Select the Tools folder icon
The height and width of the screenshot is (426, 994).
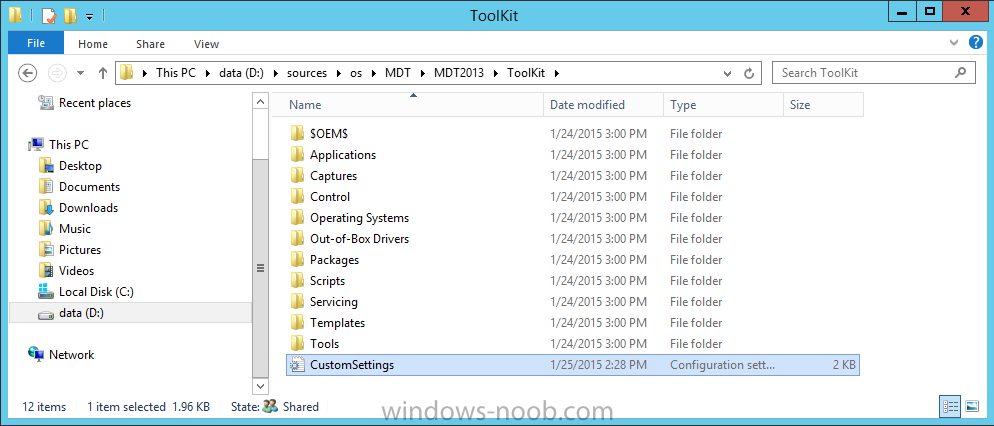[298, 343]
